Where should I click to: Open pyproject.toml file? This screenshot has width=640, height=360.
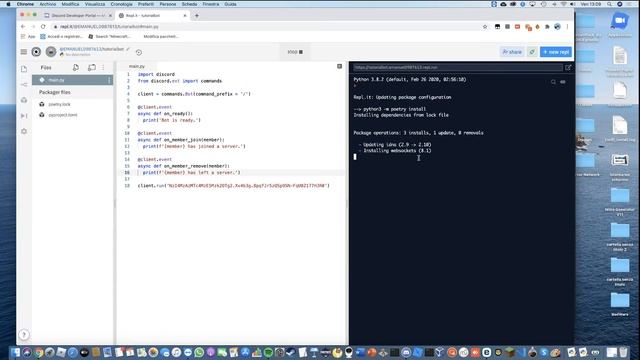coord(63,115)
